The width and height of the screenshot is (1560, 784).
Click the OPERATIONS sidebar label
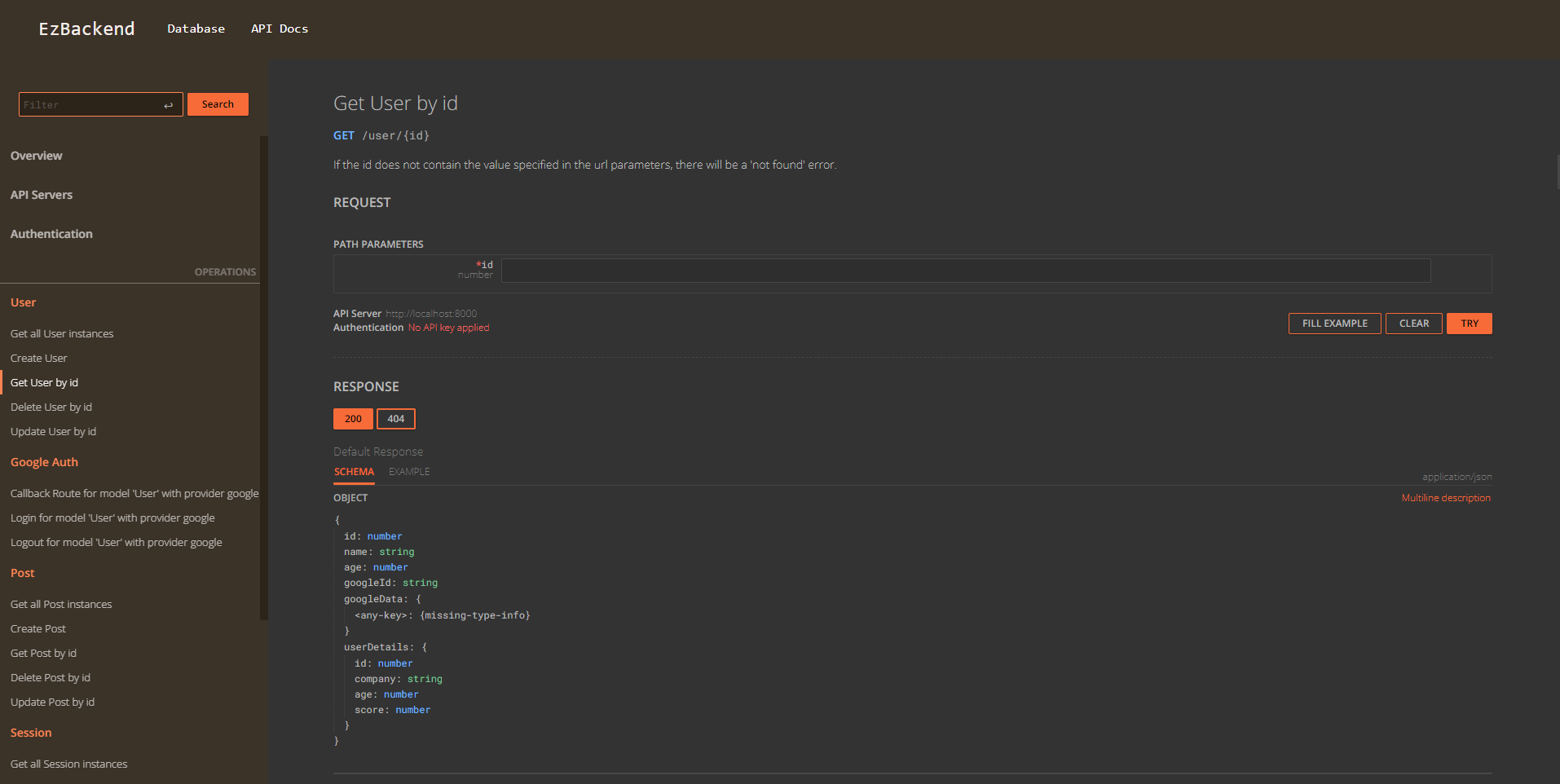click(225, 272)
